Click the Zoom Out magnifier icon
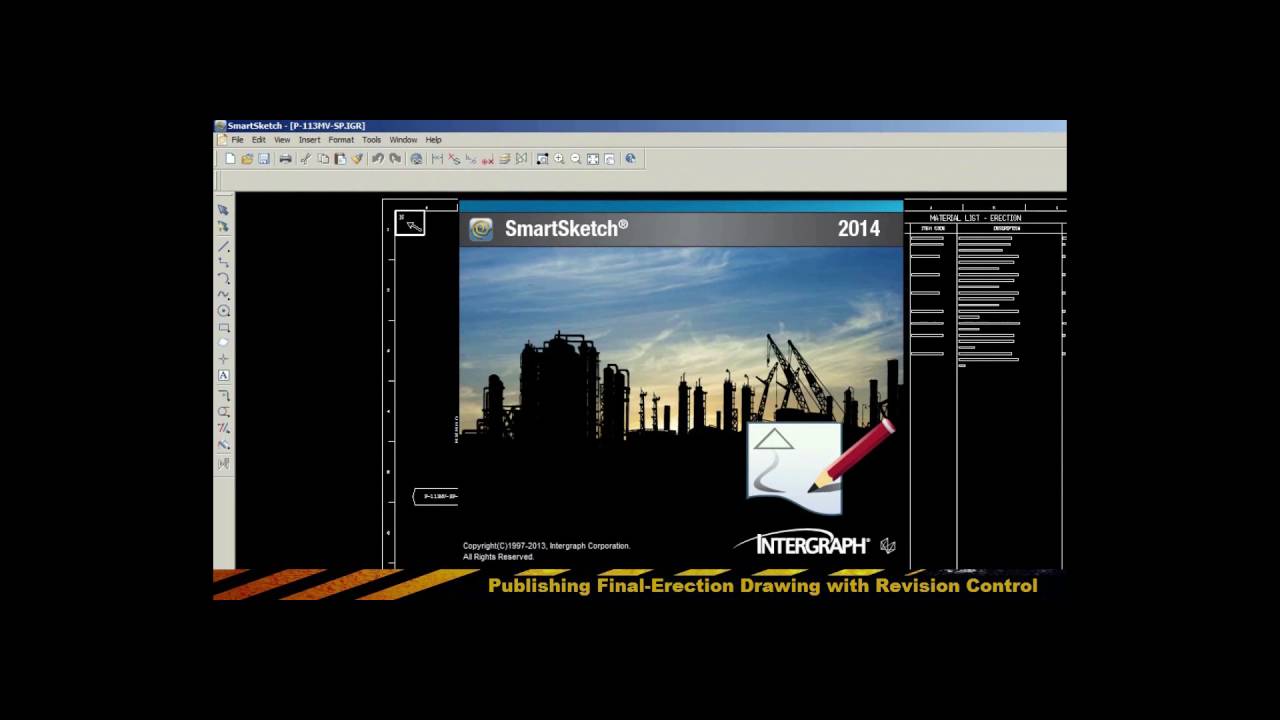This screenshot has width=1280, height=720. (576, 159)
